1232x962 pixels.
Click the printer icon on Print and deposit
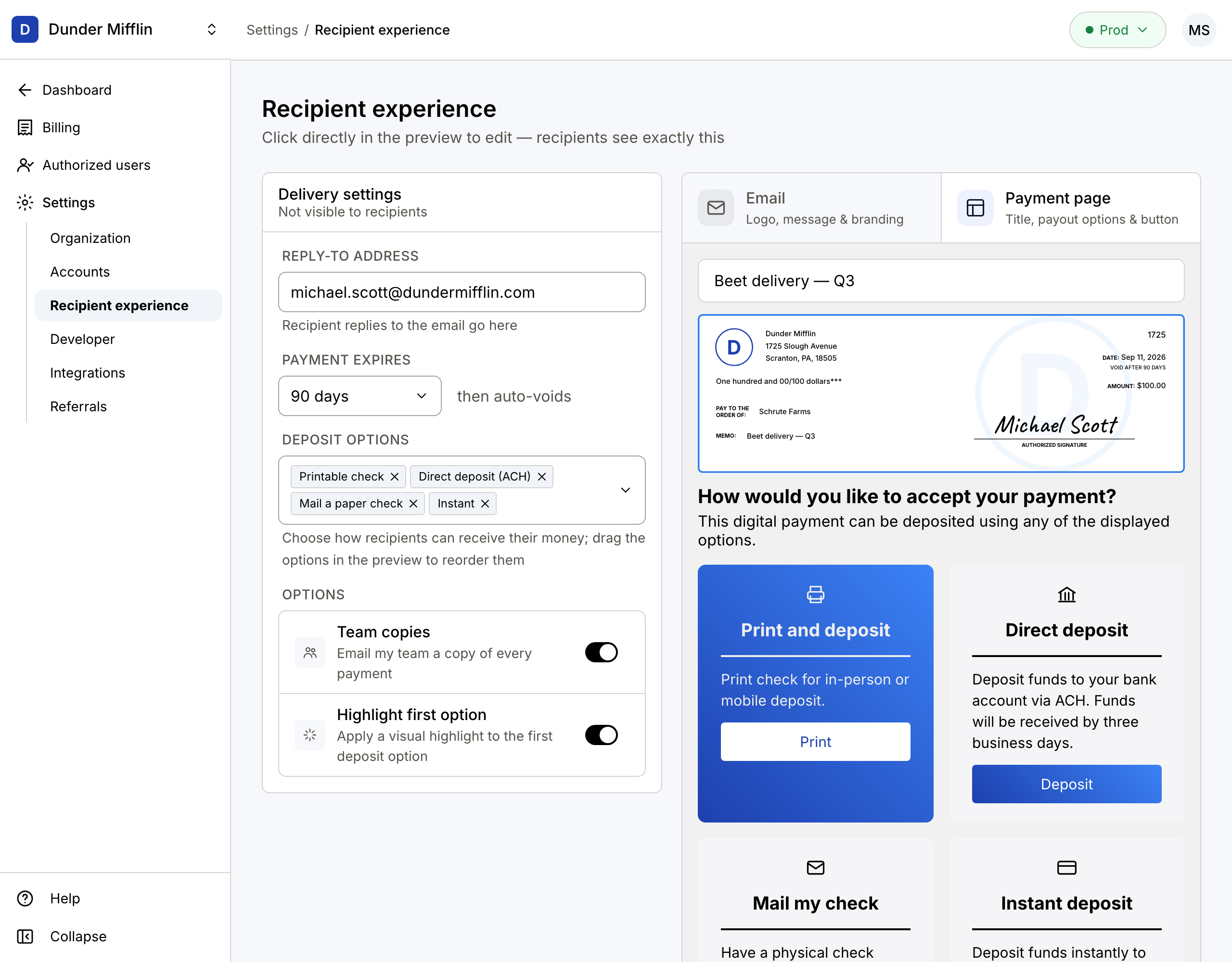pos(815,595)
